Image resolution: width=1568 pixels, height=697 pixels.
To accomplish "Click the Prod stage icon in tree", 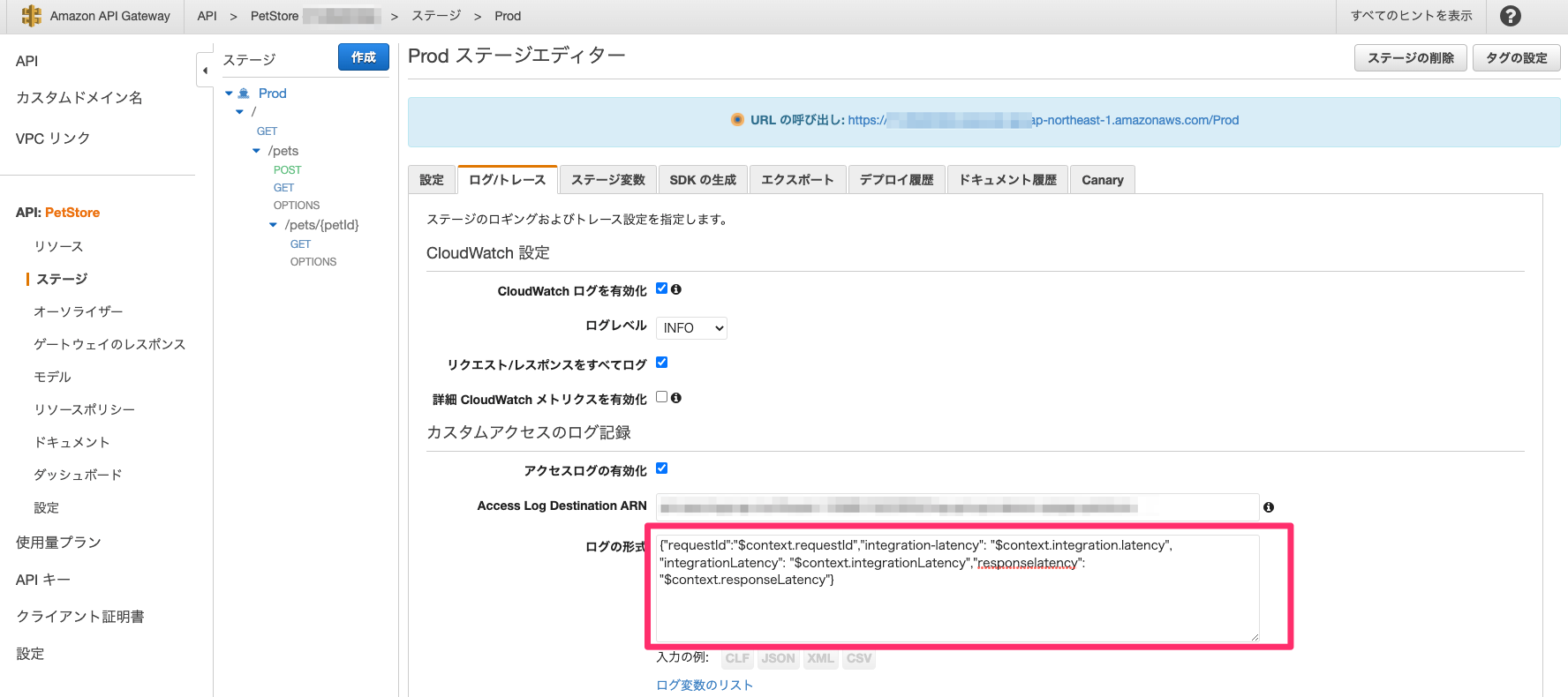I will [244, 94].
